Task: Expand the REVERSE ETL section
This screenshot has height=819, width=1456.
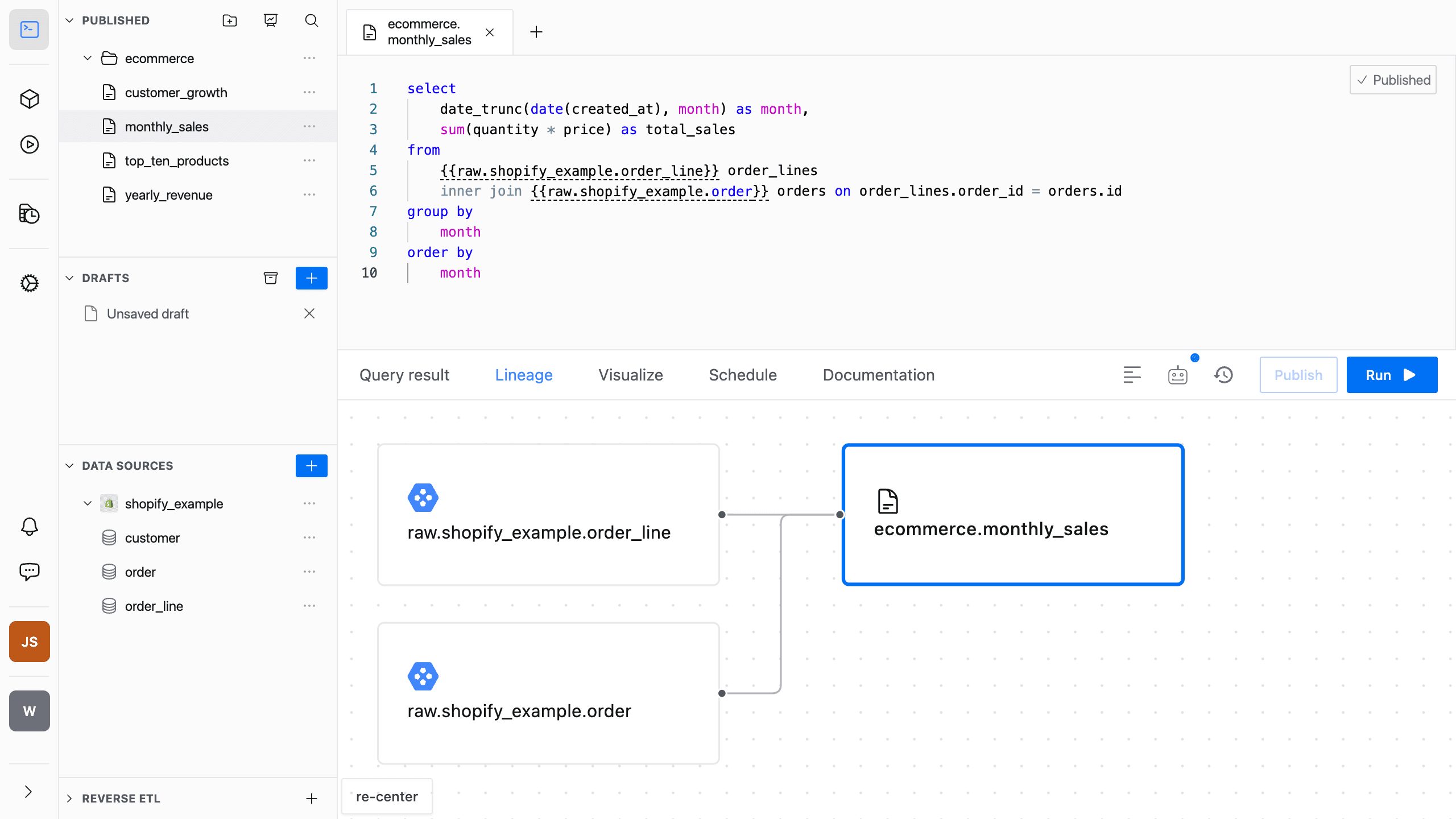Action: coord(69,798)
